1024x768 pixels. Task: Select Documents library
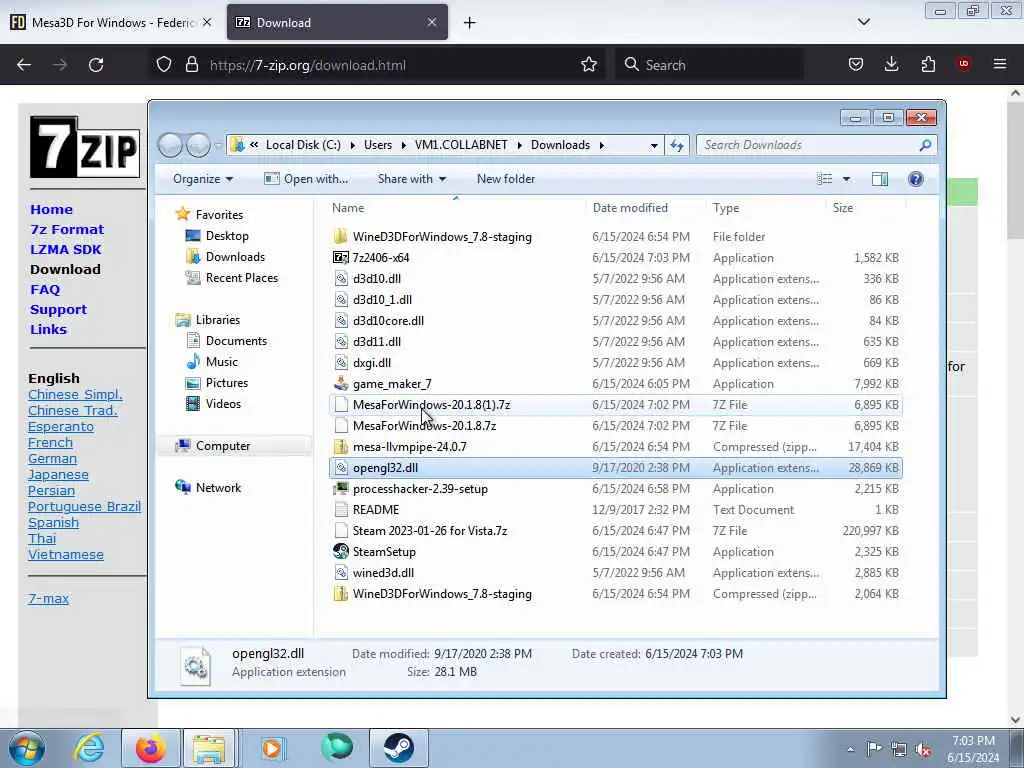[236, 341]
